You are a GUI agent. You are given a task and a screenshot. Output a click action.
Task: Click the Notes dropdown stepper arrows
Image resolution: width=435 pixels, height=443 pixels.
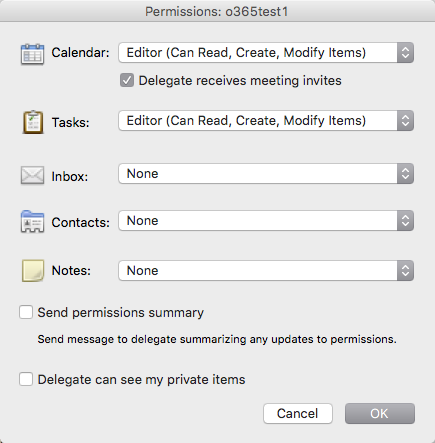pyautogui.click(x=405, y=271)
